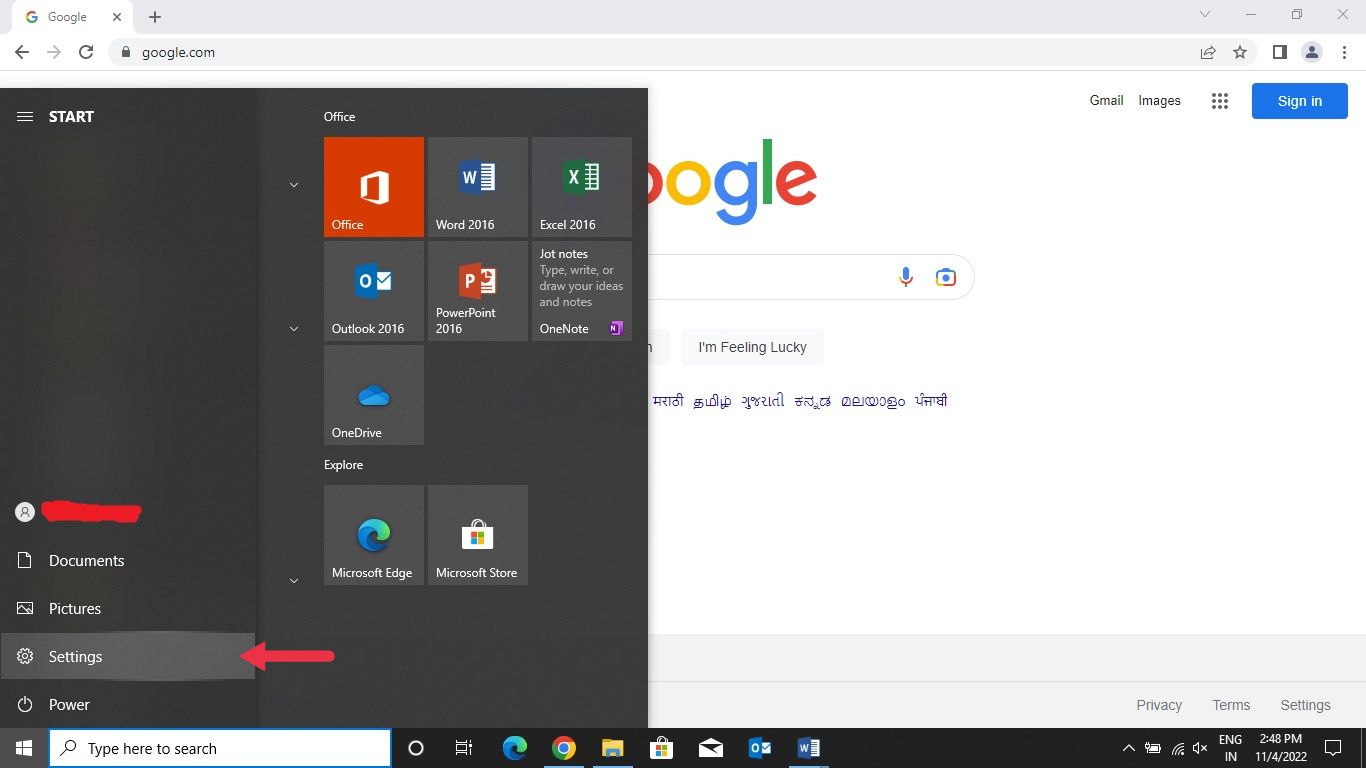Click the START hamburger menu icon
The image size is (1366, 768).
tap(25, 117)
